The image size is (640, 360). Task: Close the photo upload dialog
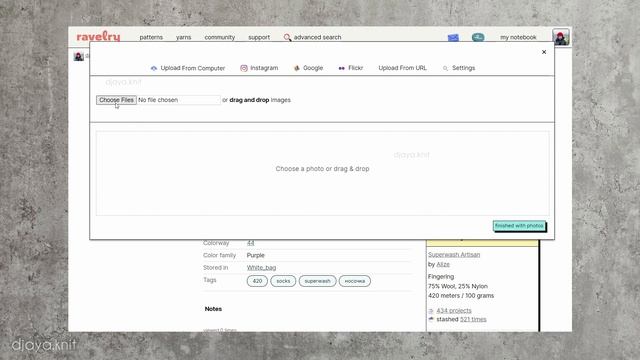544,52
